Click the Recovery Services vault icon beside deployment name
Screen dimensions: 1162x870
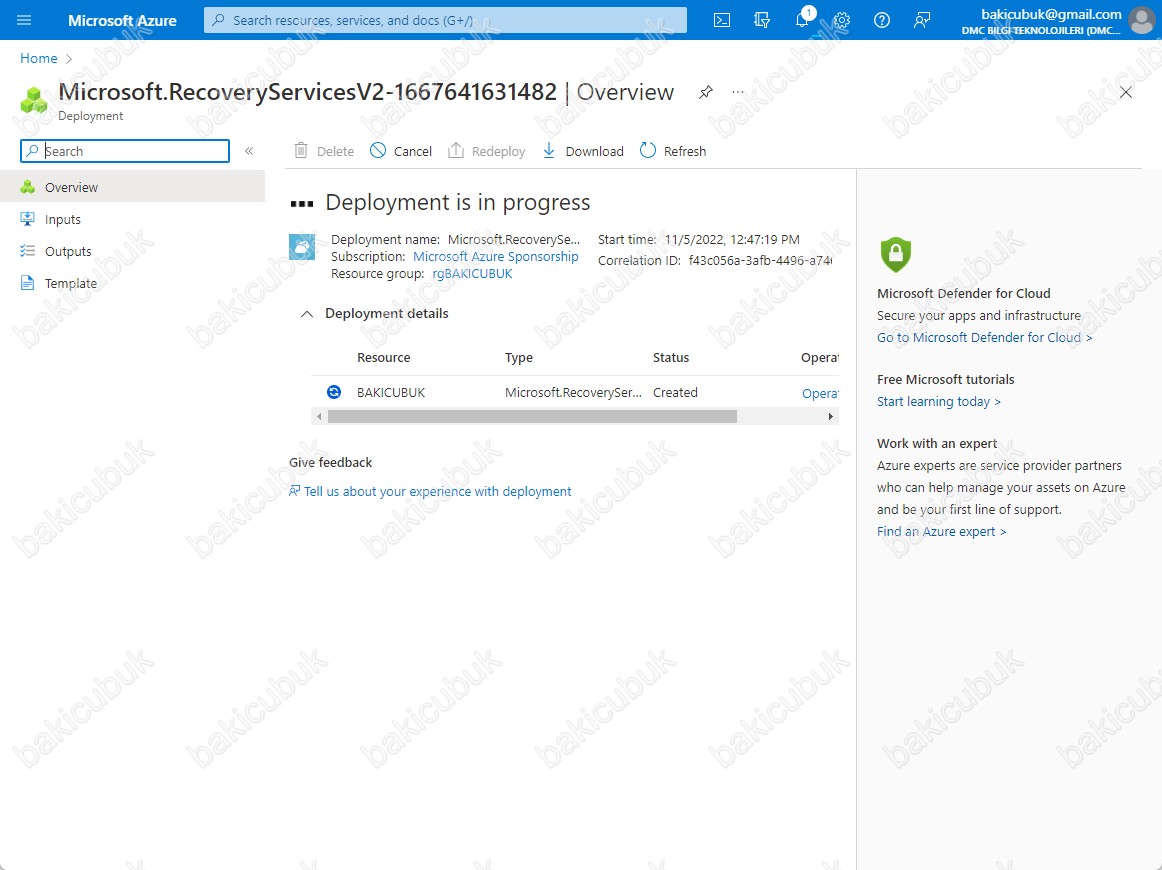[x=302, y=247]
